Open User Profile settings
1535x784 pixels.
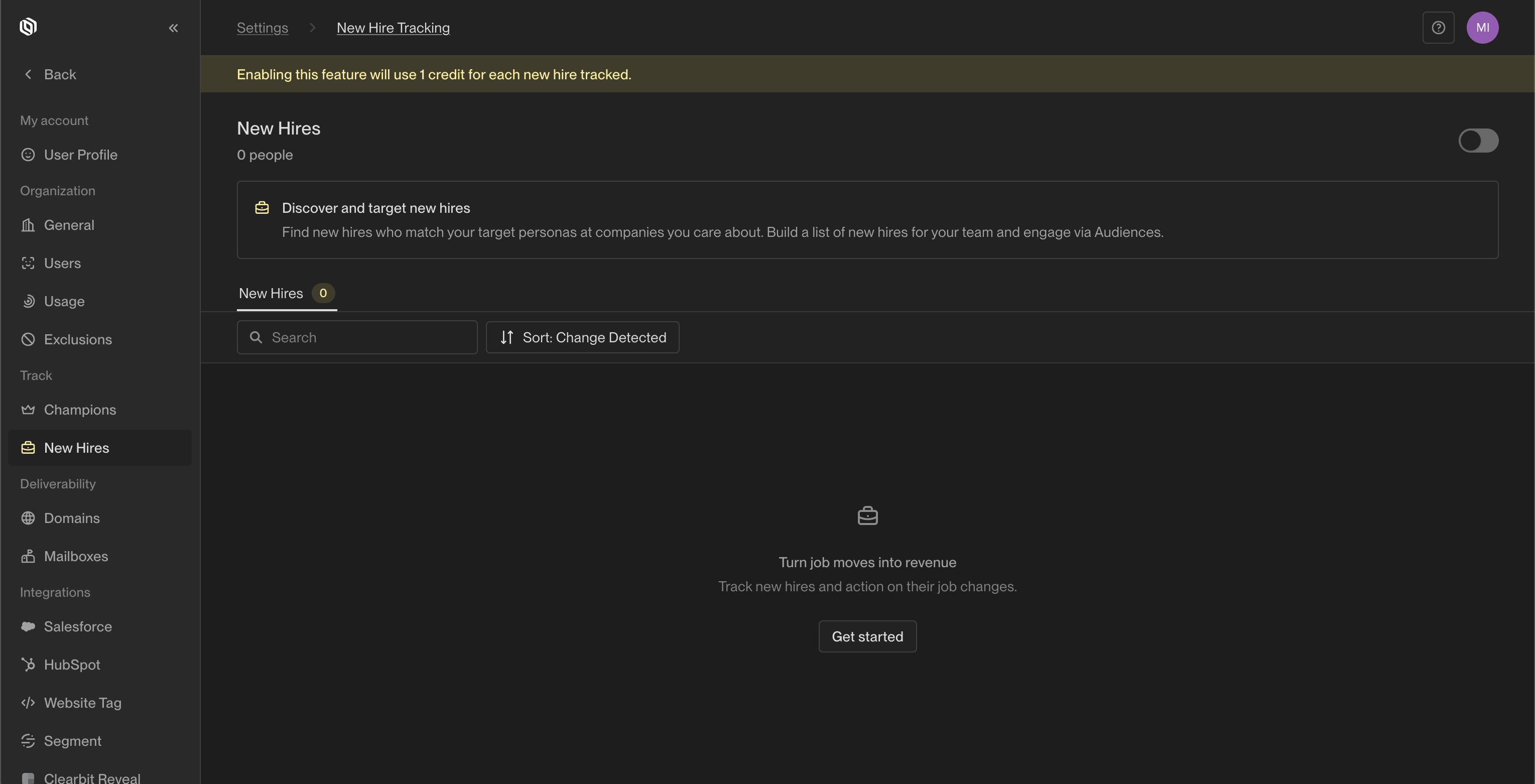point(100,155)
